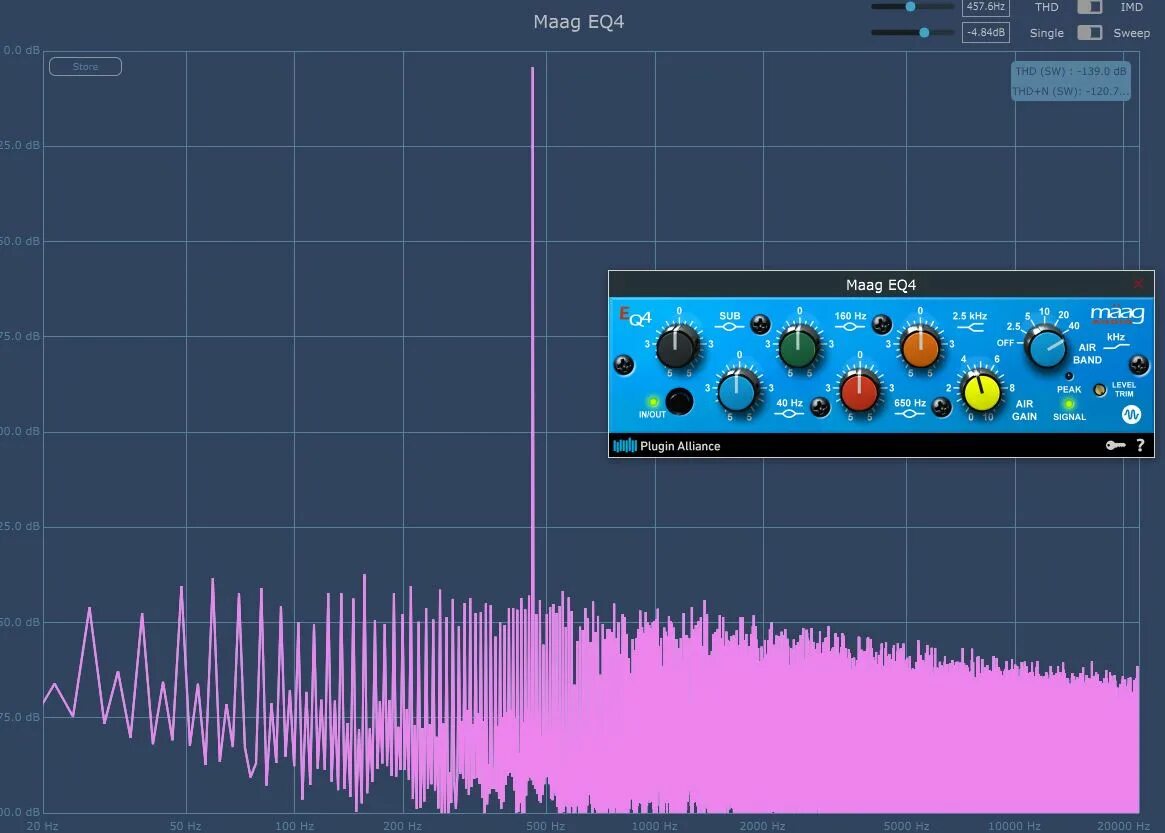Click the -4.84dB level field

pyautogui.click(x=985, y=33)
